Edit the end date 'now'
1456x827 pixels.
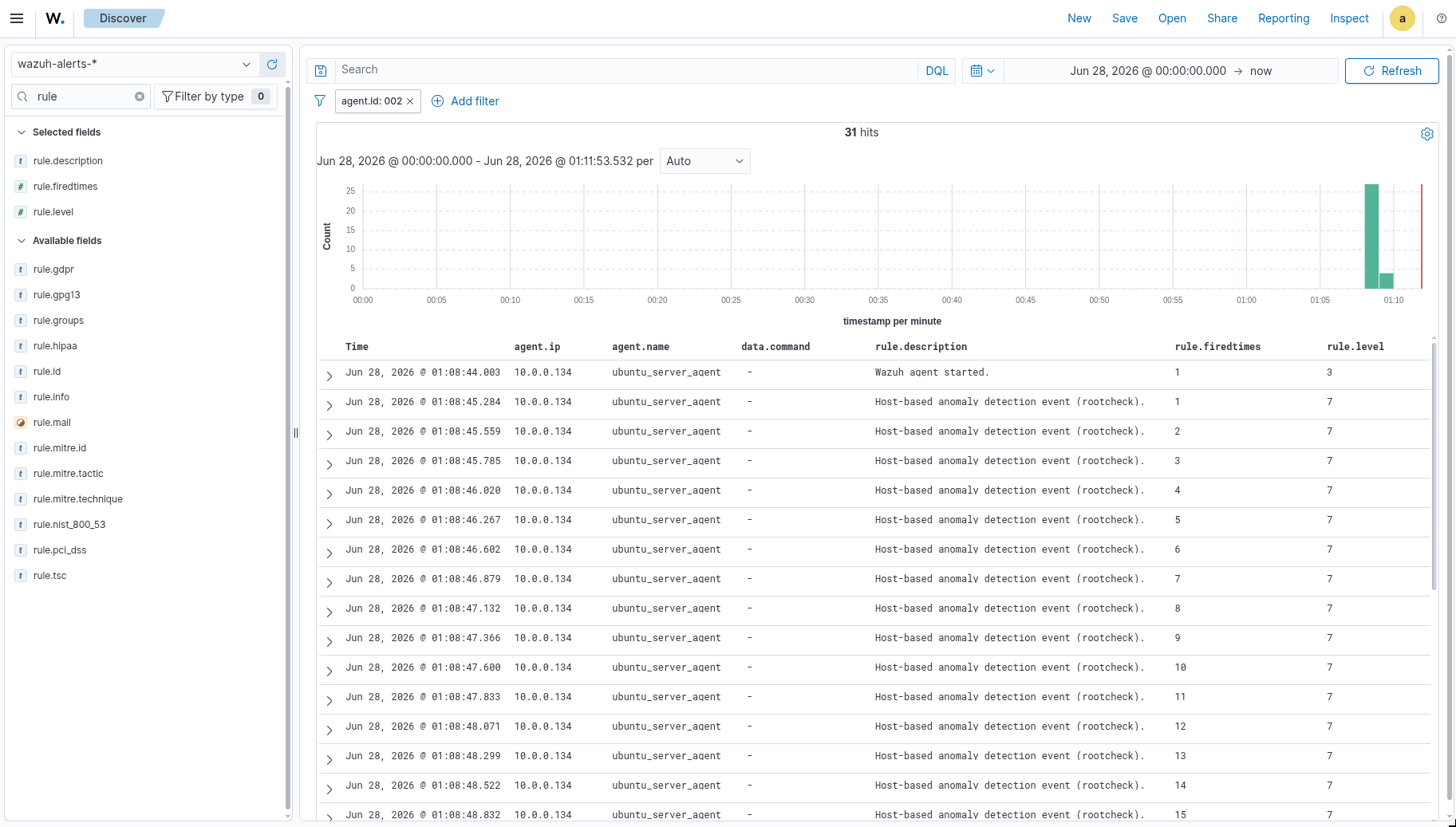click(x=1261, y=71)
